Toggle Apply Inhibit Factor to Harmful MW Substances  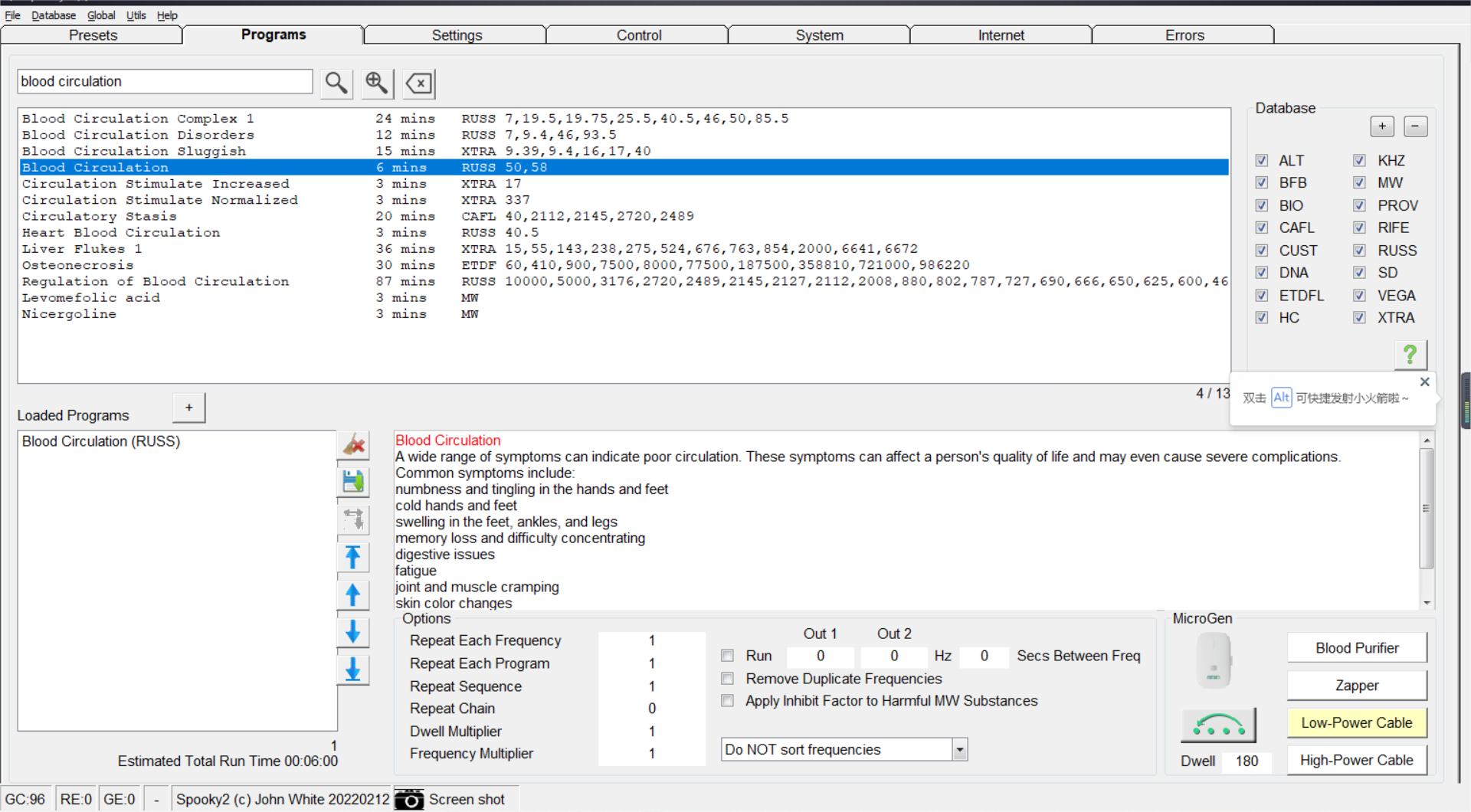tap(728, 701)
